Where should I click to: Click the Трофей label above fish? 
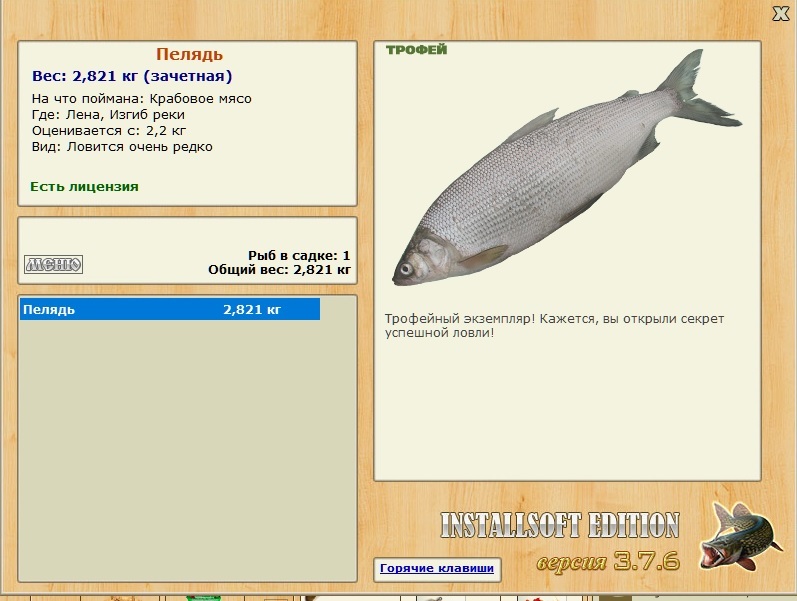click(x=416, y=50)
